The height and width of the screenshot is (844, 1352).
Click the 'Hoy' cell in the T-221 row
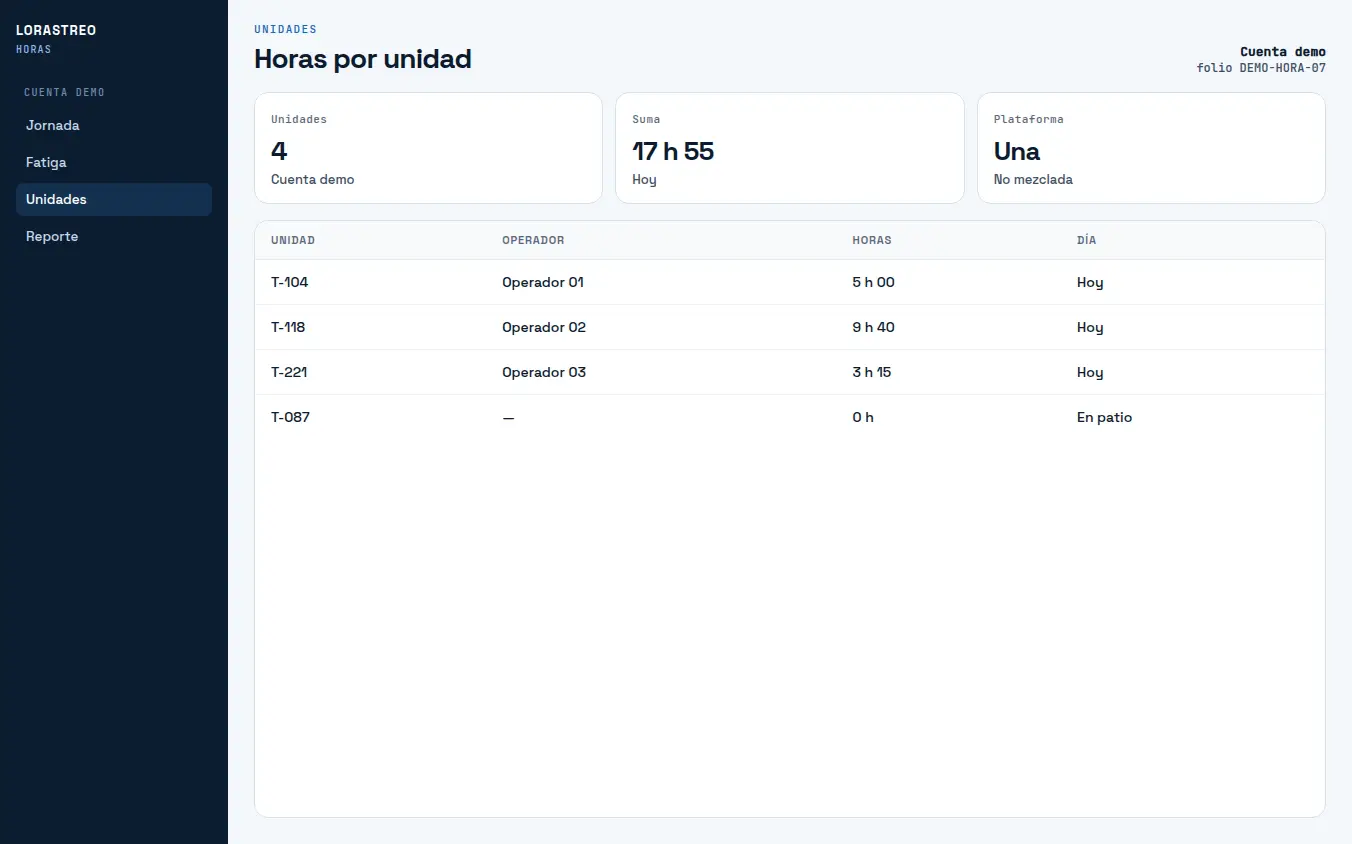point(1090,372)
